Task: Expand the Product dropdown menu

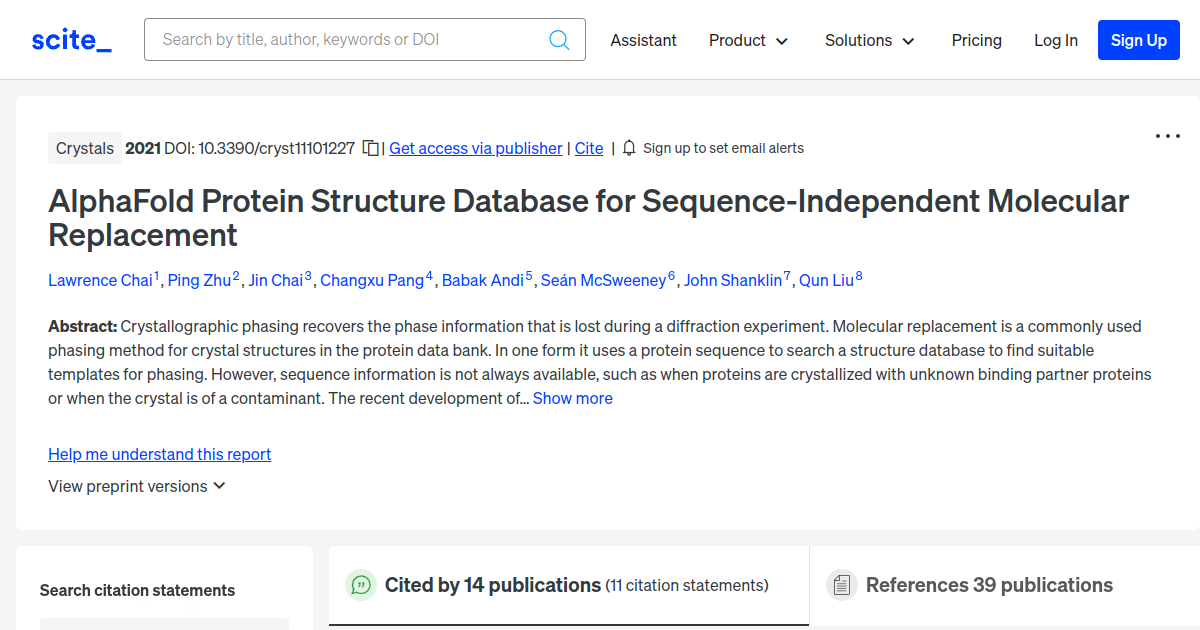Action: click(x=748, y=40)
